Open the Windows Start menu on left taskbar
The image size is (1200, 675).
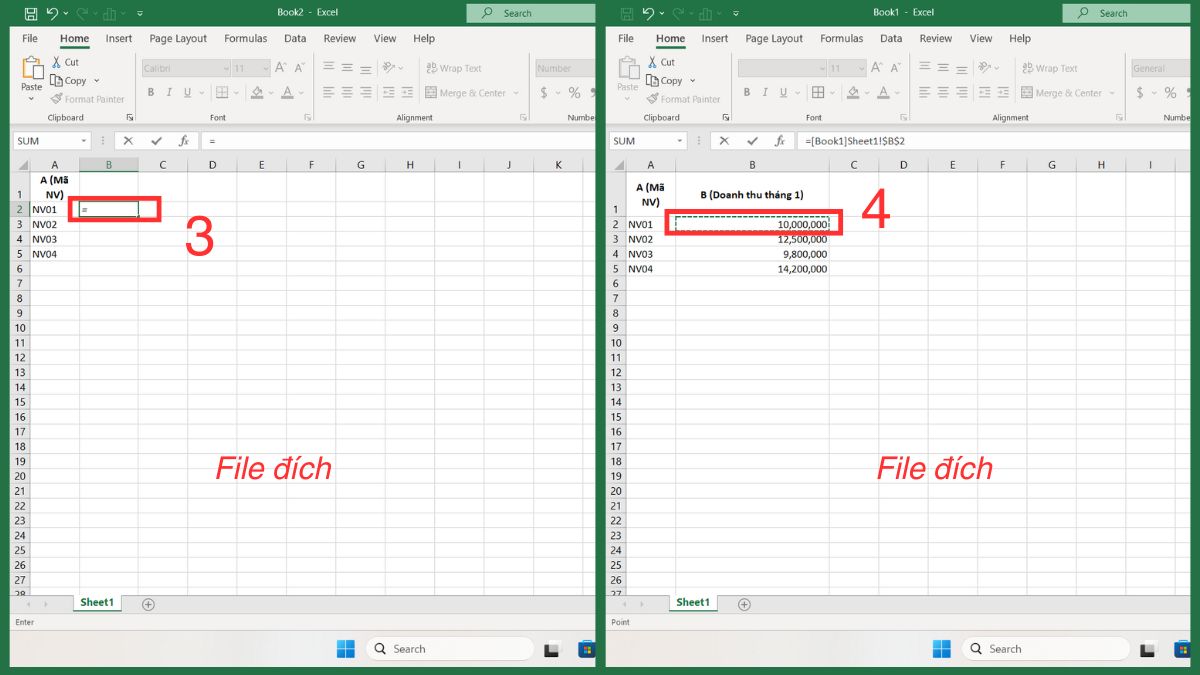(x=345, y=649)
